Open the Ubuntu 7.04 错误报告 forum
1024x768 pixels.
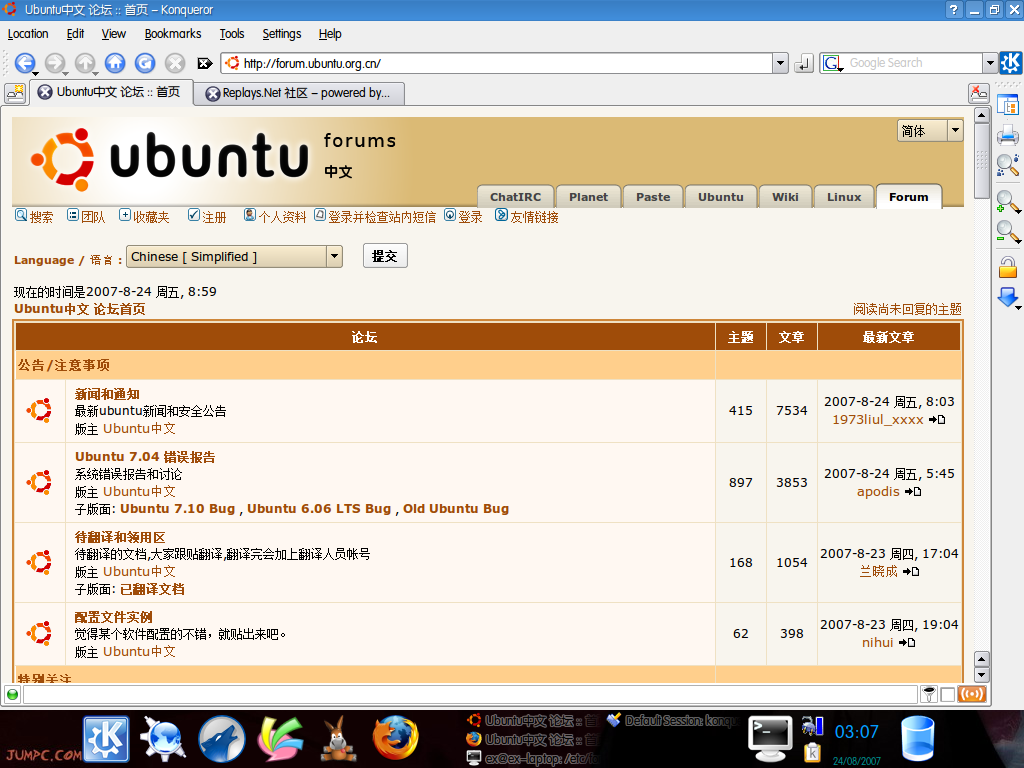(145, 457)
